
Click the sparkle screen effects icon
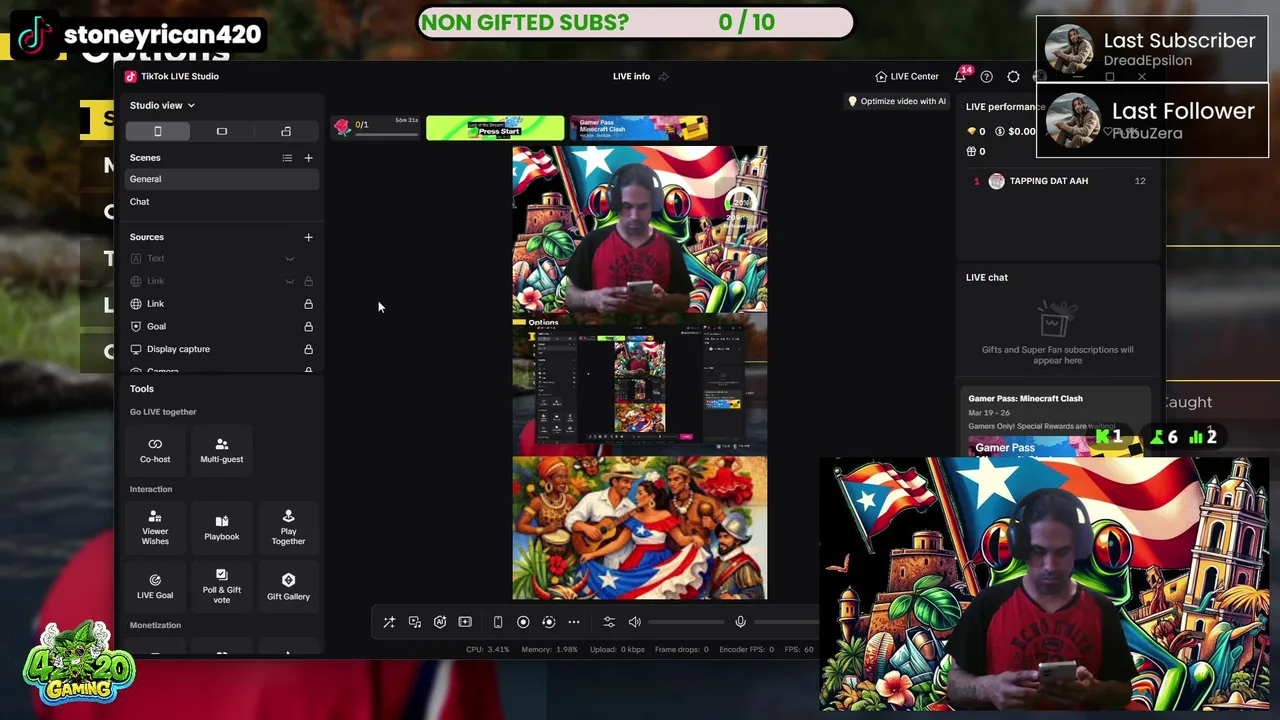(x=465, y=622)
